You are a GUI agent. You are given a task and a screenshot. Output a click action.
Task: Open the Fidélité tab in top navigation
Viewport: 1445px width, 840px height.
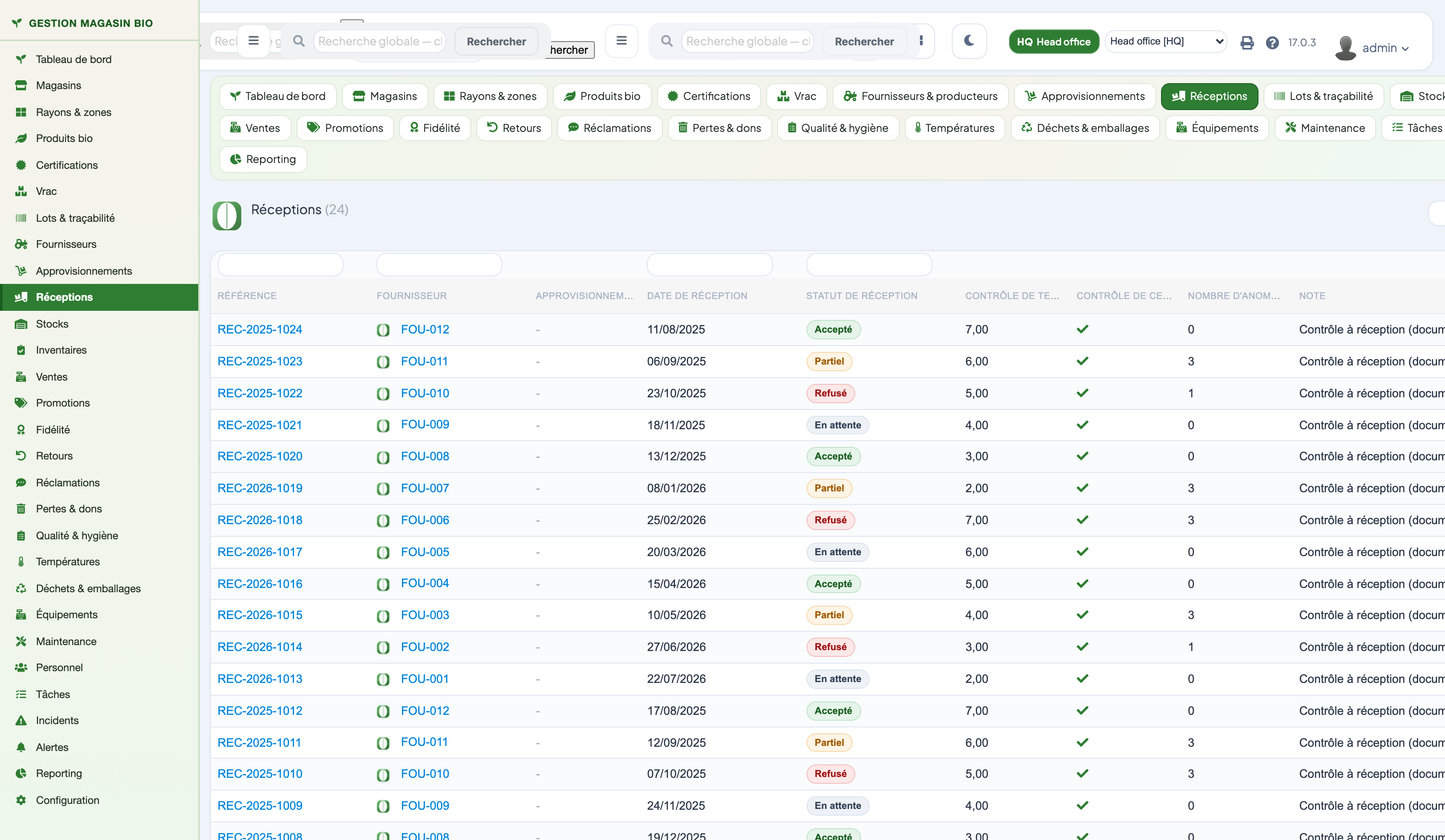[435, 128]
